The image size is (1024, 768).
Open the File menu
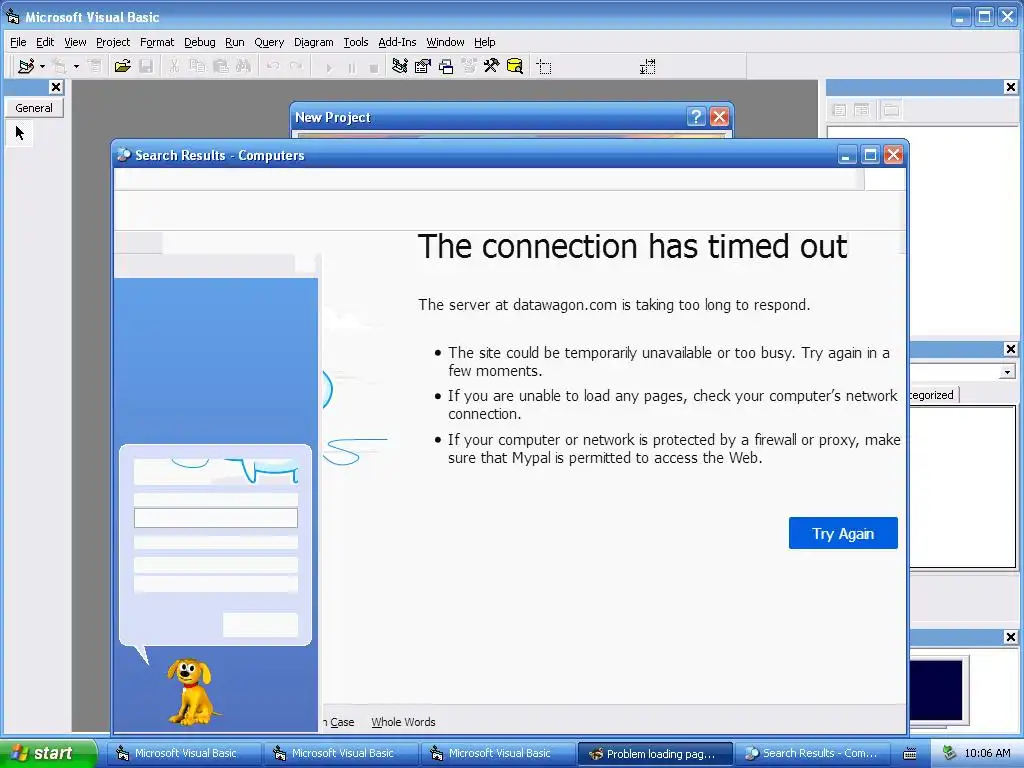point(18,42)
